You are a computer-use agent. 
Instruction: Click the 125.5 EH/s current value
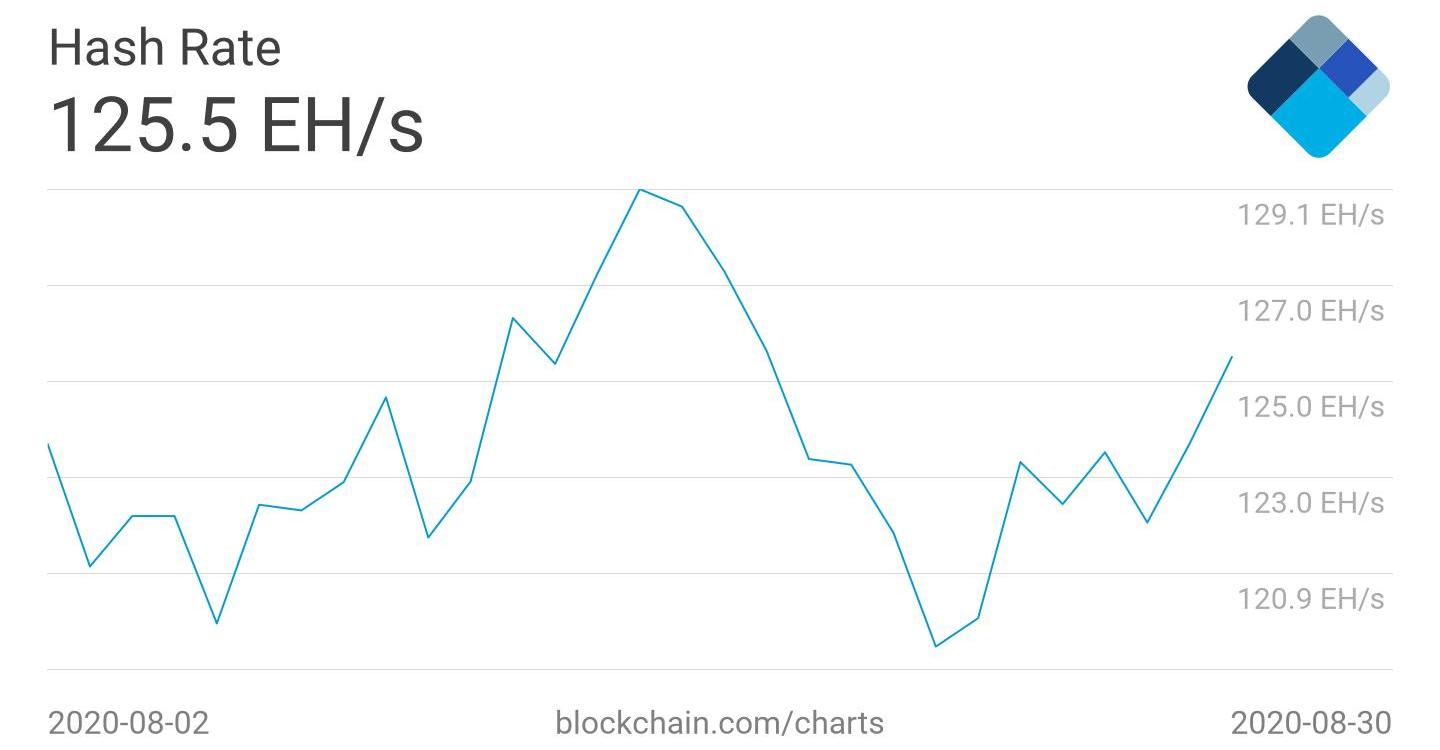[236, 124]
